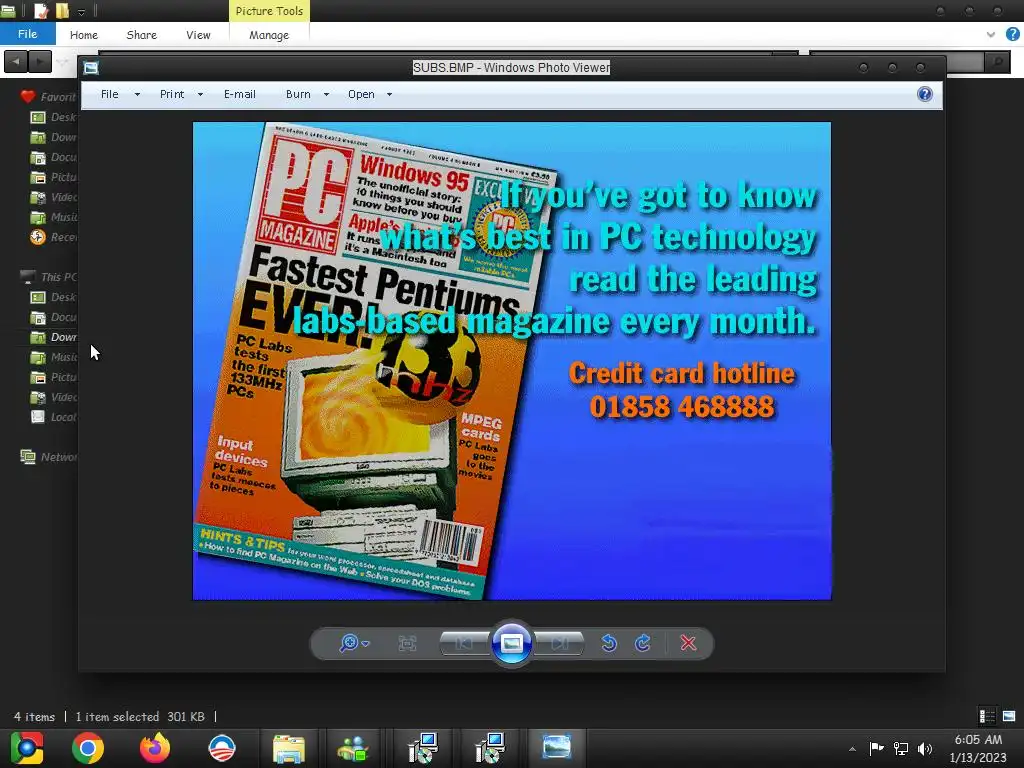Select Music under Favorites
The height and width of the screenshot is (768, 1024).
click(x=54, y=217)
